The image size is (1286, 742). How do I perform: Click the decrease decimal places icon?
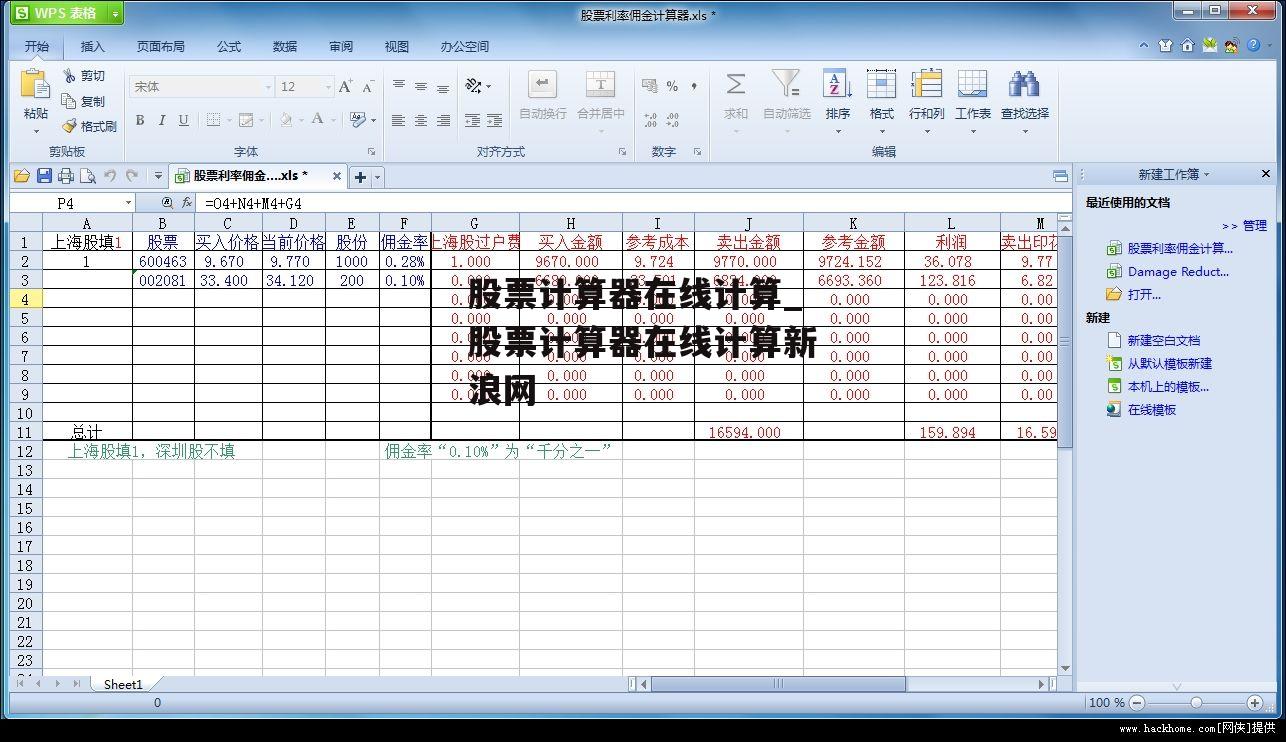tap(672, 120)
